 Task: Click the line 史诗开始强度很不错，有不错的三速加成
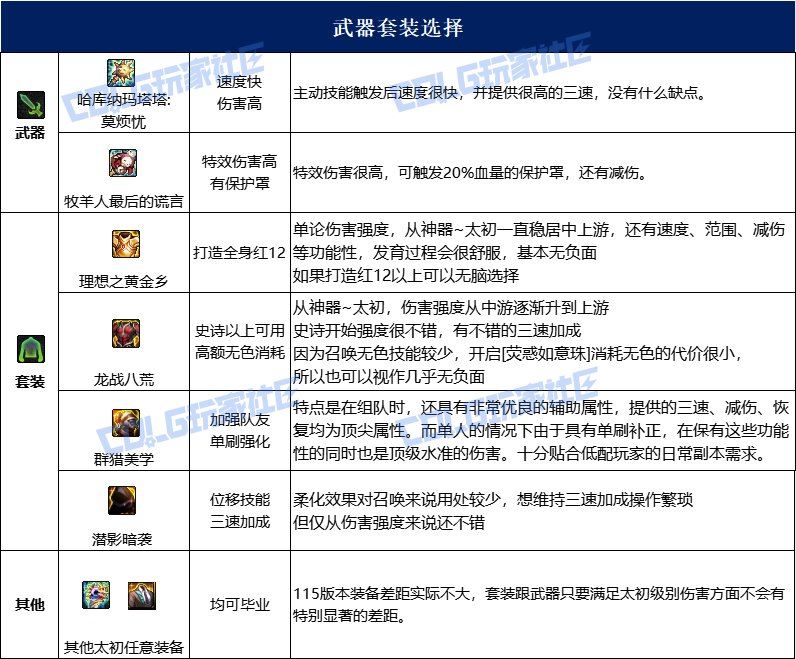pos(437,331)
